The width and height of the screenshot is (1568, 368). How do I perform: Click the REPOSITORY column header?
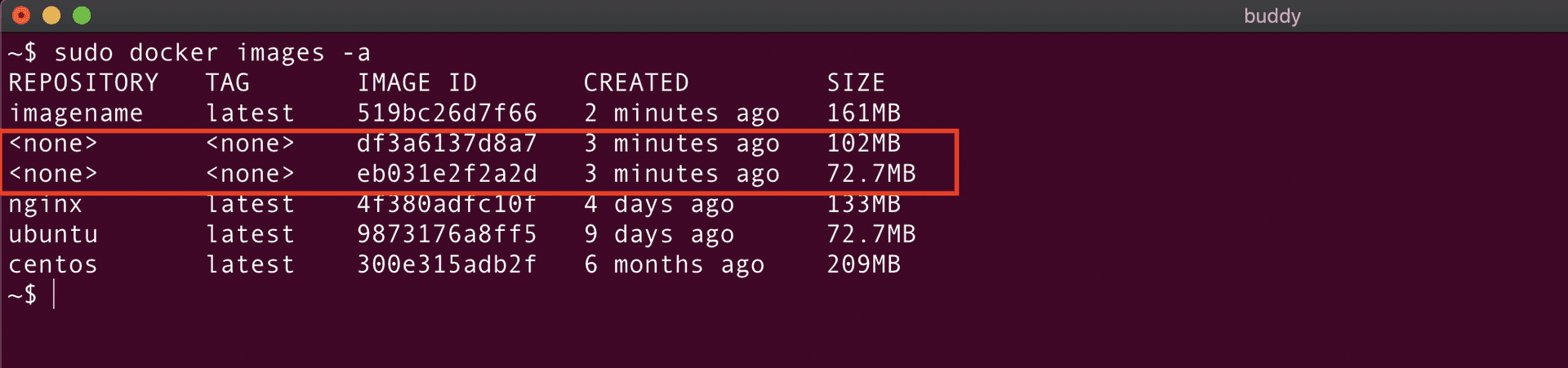point(83,83)
